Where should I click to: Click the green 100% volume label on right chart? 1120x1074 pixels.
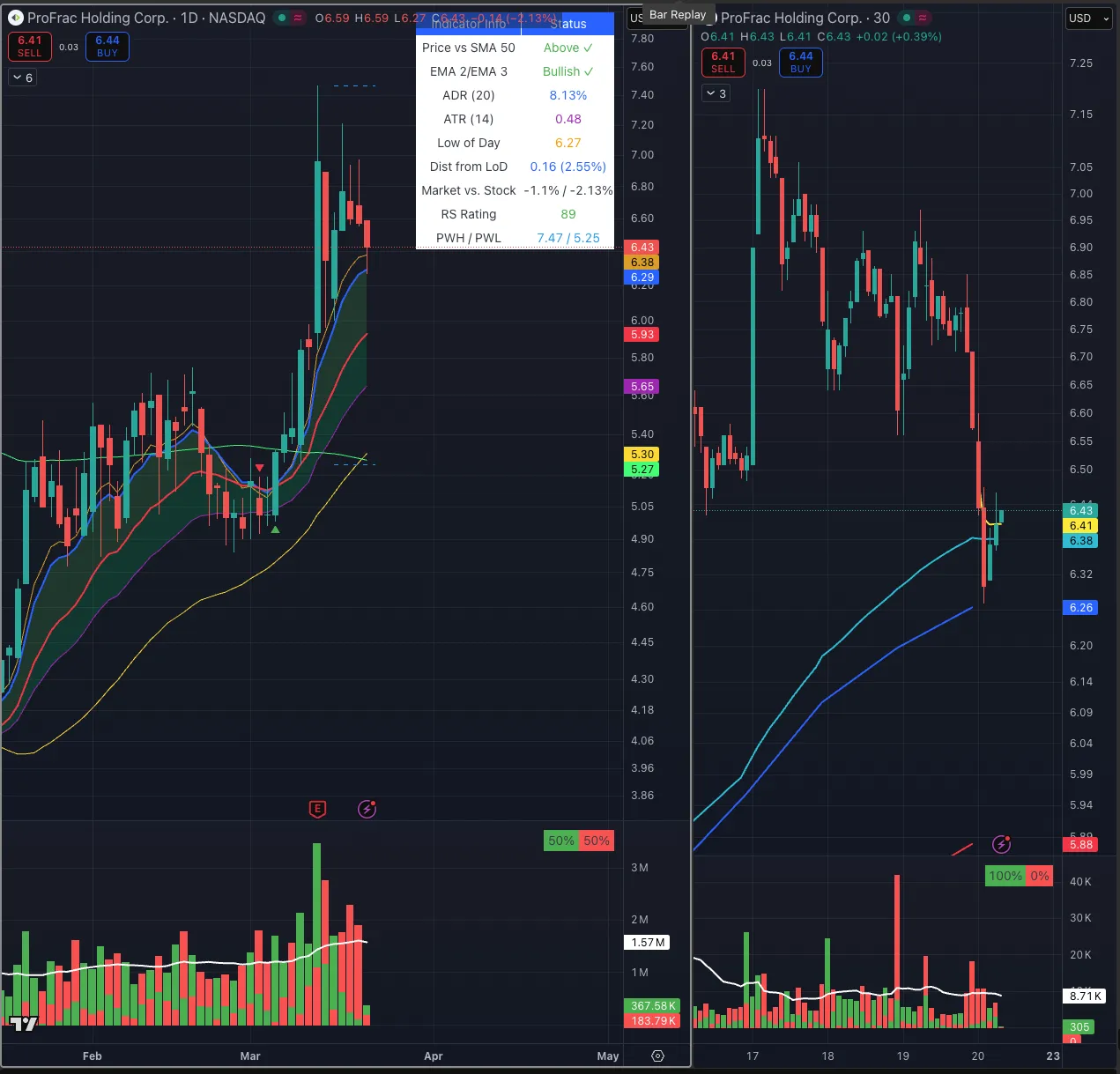1005,876
